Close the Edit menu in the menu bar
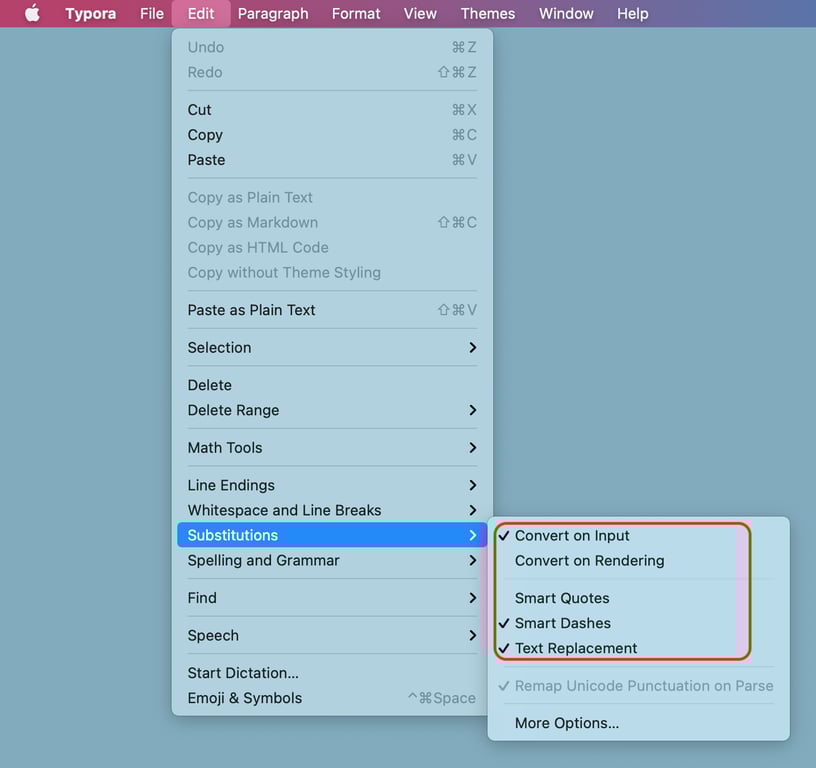Viewport: 816px width, 768px height. [201, 14]
